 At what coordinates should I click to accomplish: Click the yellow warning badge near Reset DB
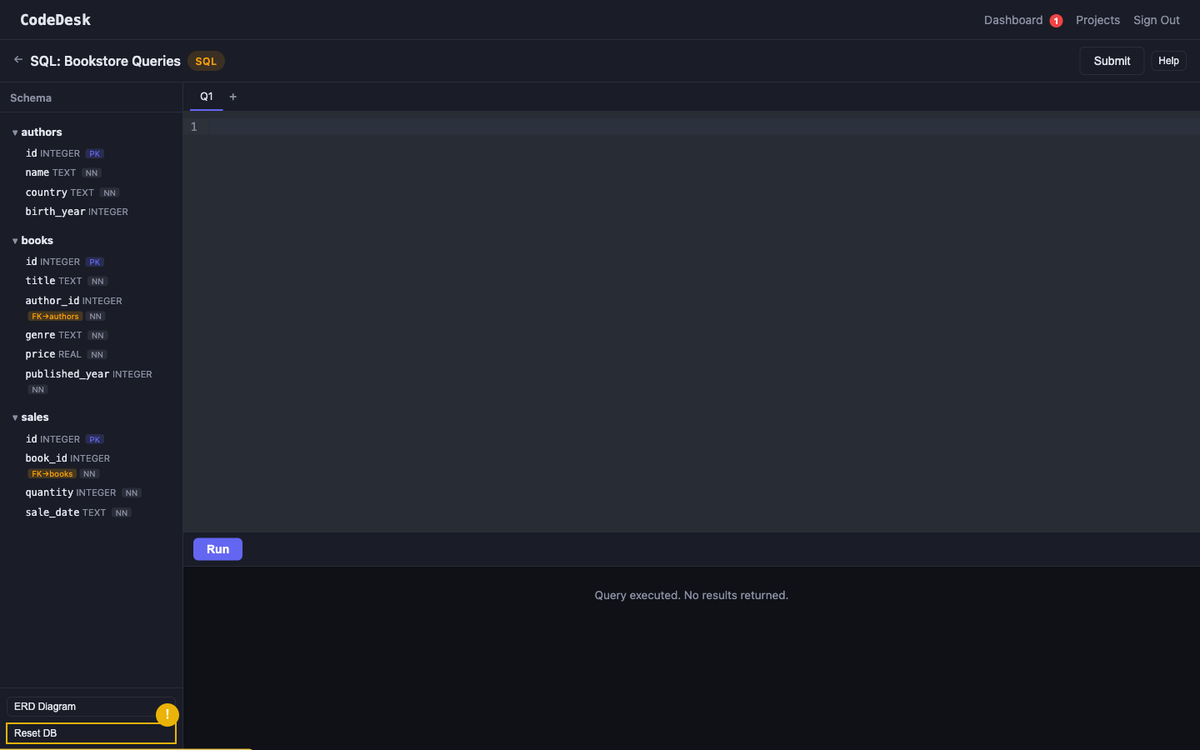(167, 715)
